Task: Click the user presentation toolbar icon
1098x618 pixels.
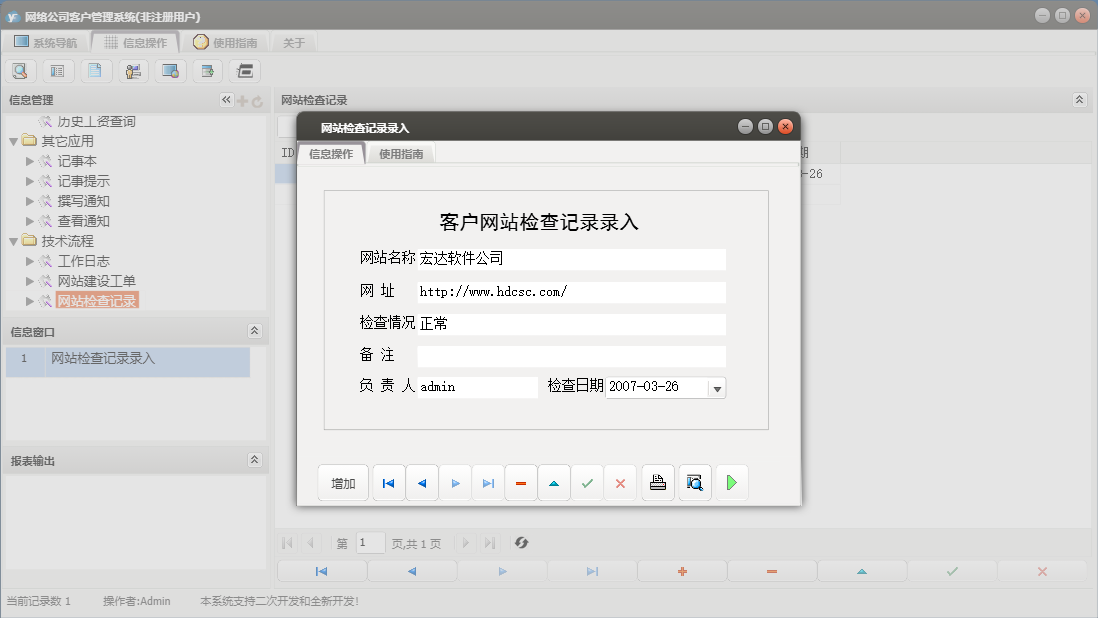Action: (131, 70)
